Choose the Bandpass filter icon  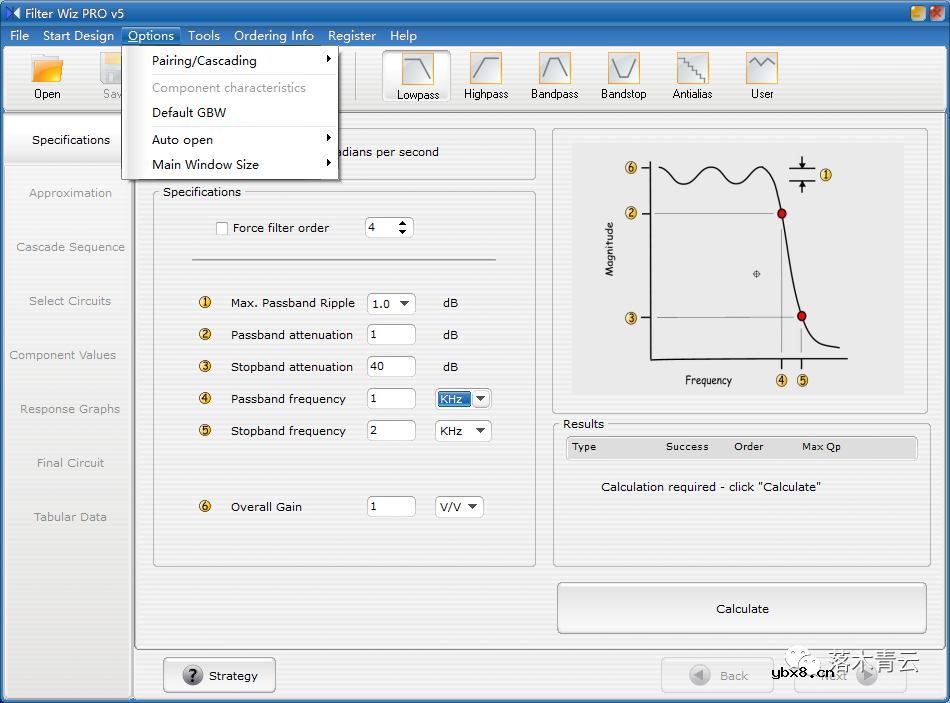click(555, 70)
